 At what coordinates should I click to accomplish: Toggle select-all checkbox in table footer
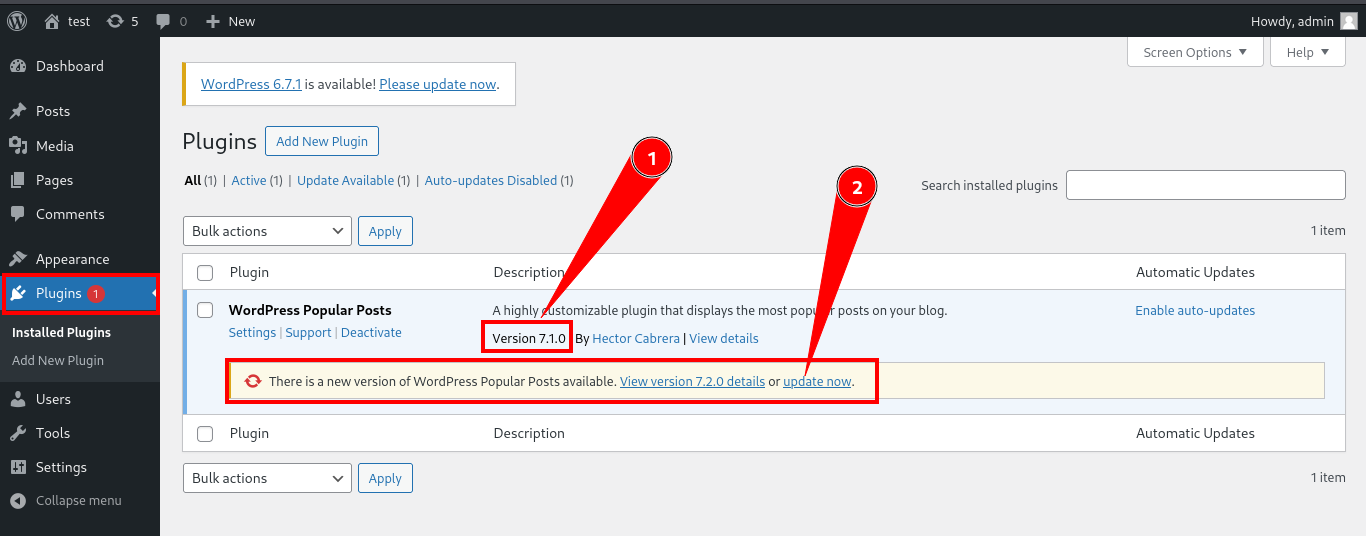coord(205,433)
